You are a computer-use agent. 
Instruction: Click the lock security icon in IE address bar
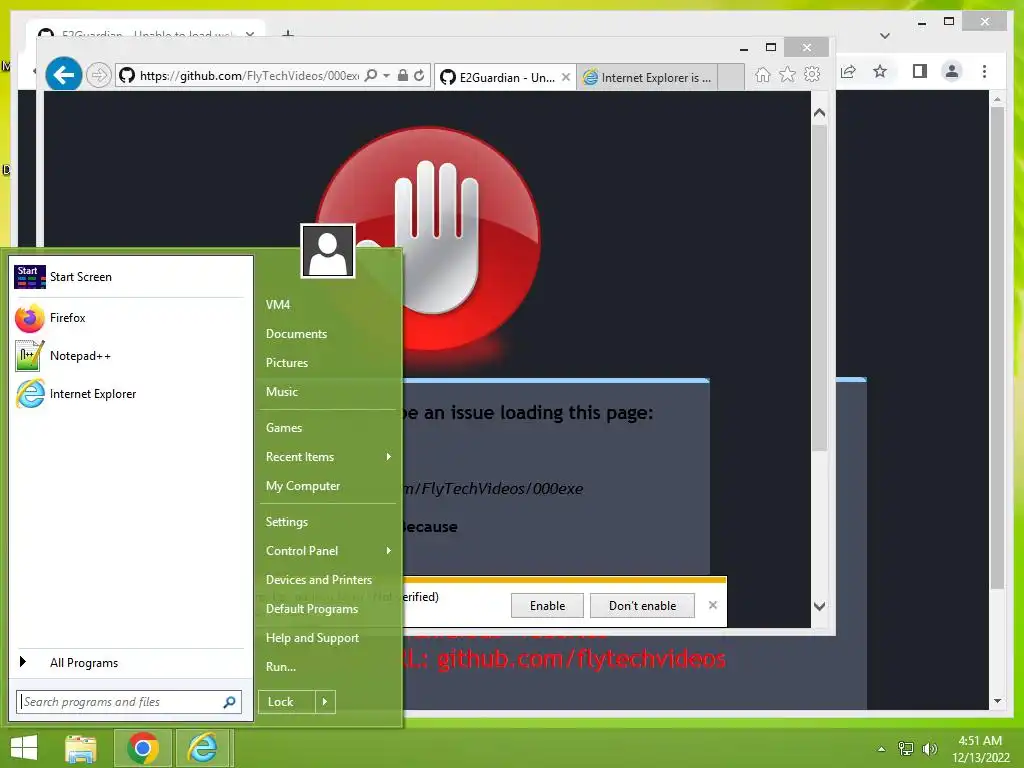pos(403,76)
